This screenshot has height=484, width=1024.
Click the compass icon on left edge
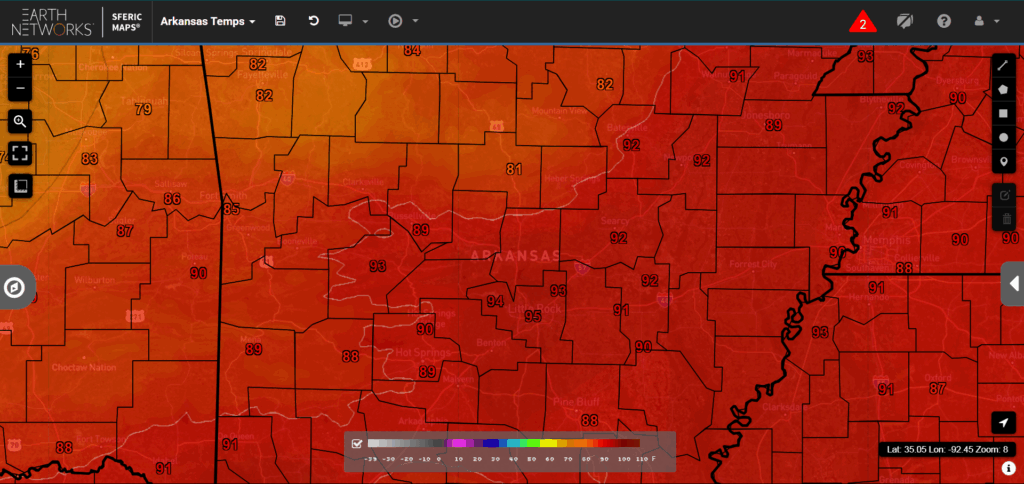coord(16,288)
